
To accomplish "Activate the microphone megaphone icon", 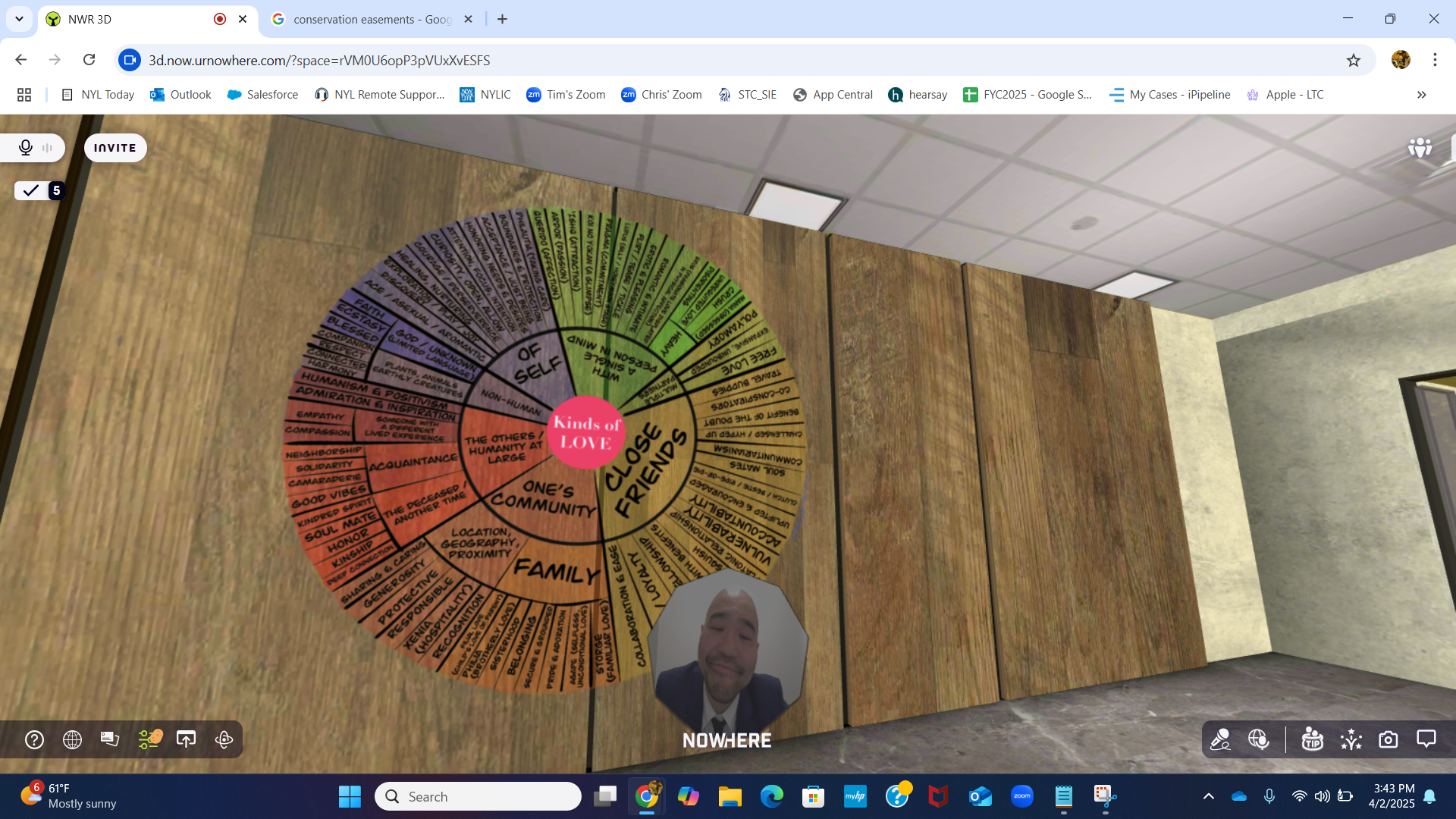I will pos(1220,739).
